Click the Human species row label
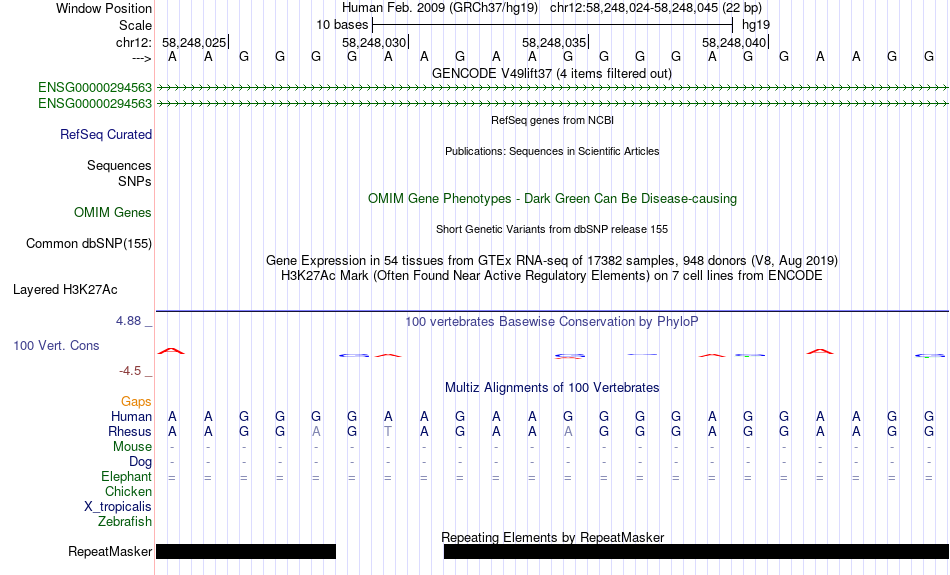The width and height of the screenshot is (950, 575). click(131, 416)
